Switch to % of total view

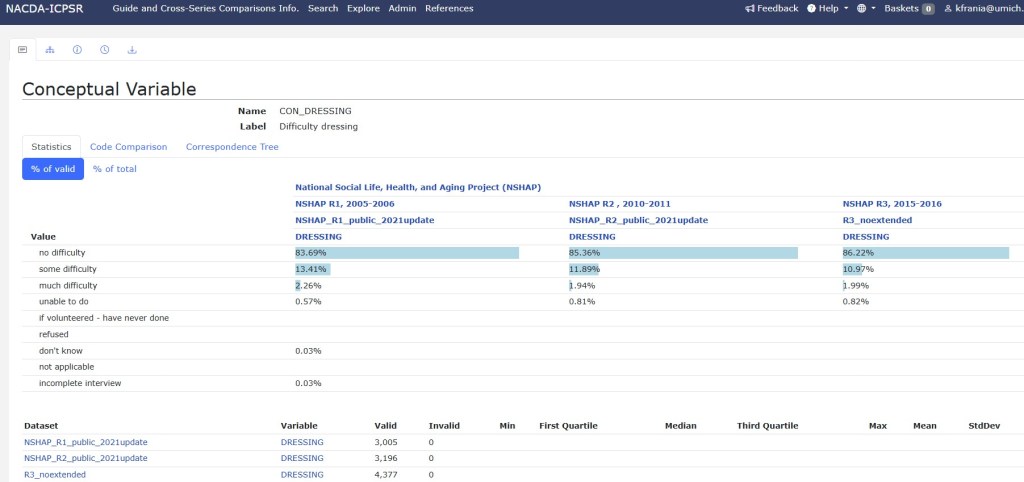pos(114,169)
